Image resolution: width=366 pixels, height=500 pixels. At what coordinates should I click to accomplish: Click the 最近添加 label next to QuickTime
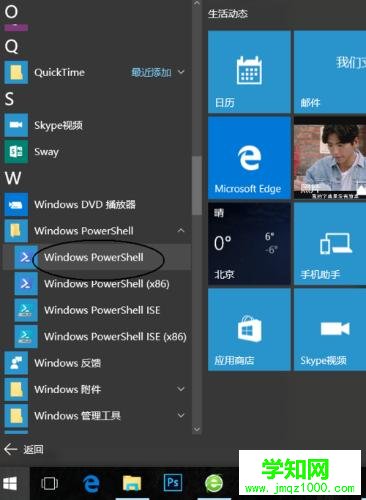[151, 72]
